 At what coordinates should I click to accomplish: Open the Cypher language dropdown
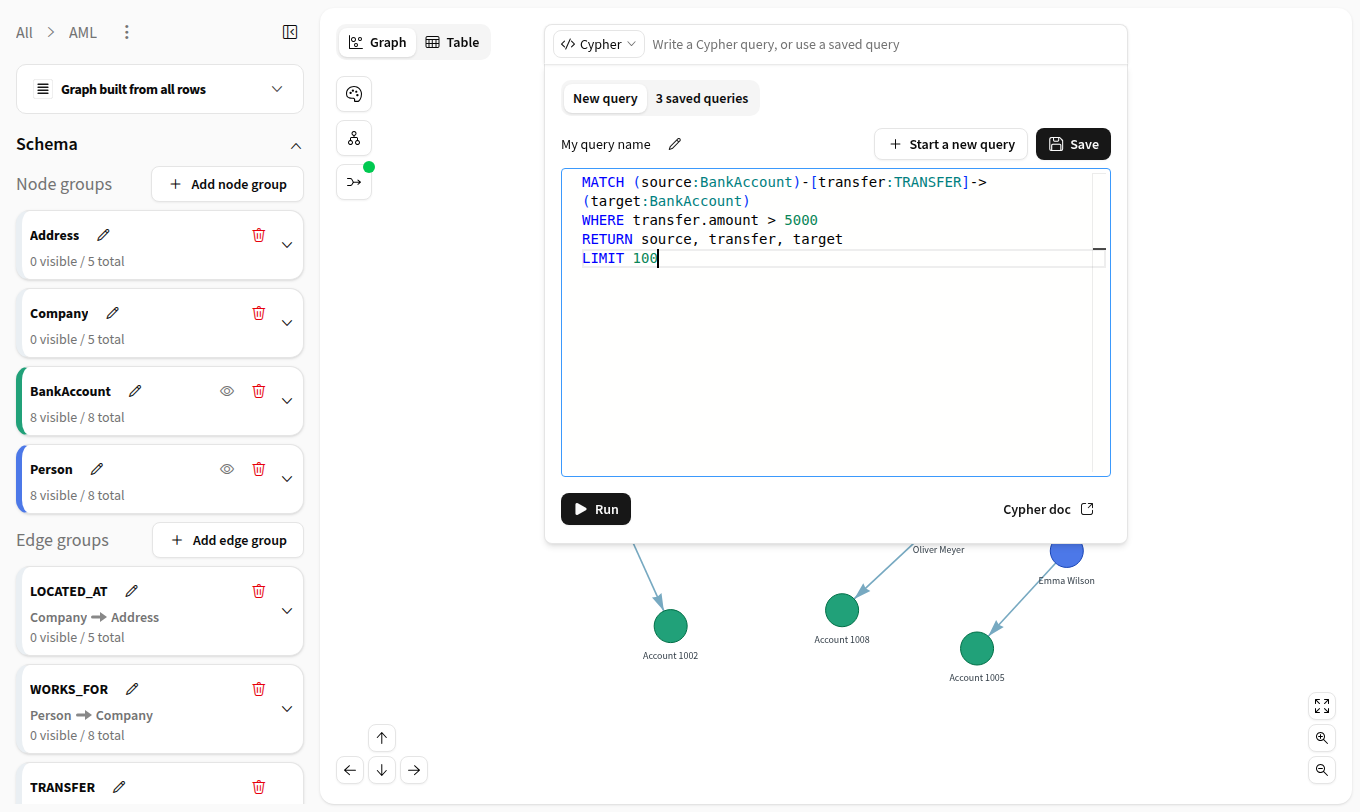pos(599,44)
